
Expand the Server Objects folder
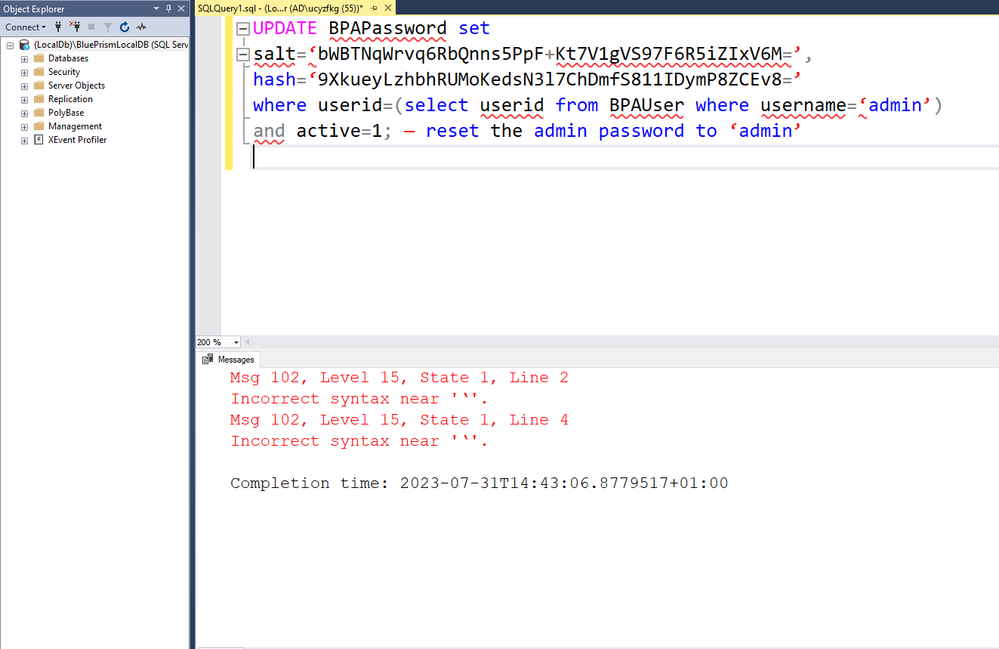pyautogui.click(x=24, y=86)
